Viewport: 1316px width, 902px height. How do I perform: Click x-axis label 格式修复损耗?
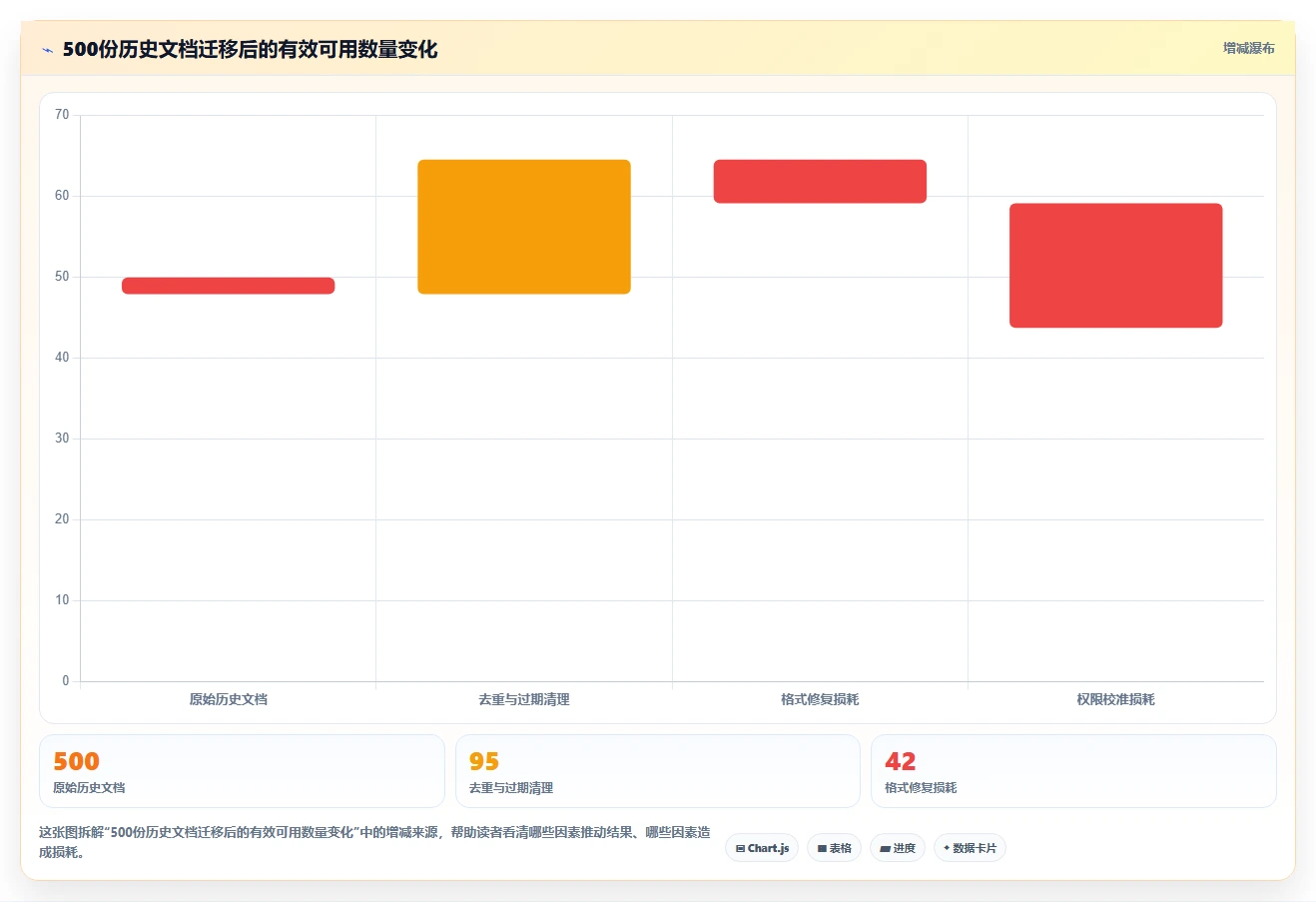click(820, 699)
